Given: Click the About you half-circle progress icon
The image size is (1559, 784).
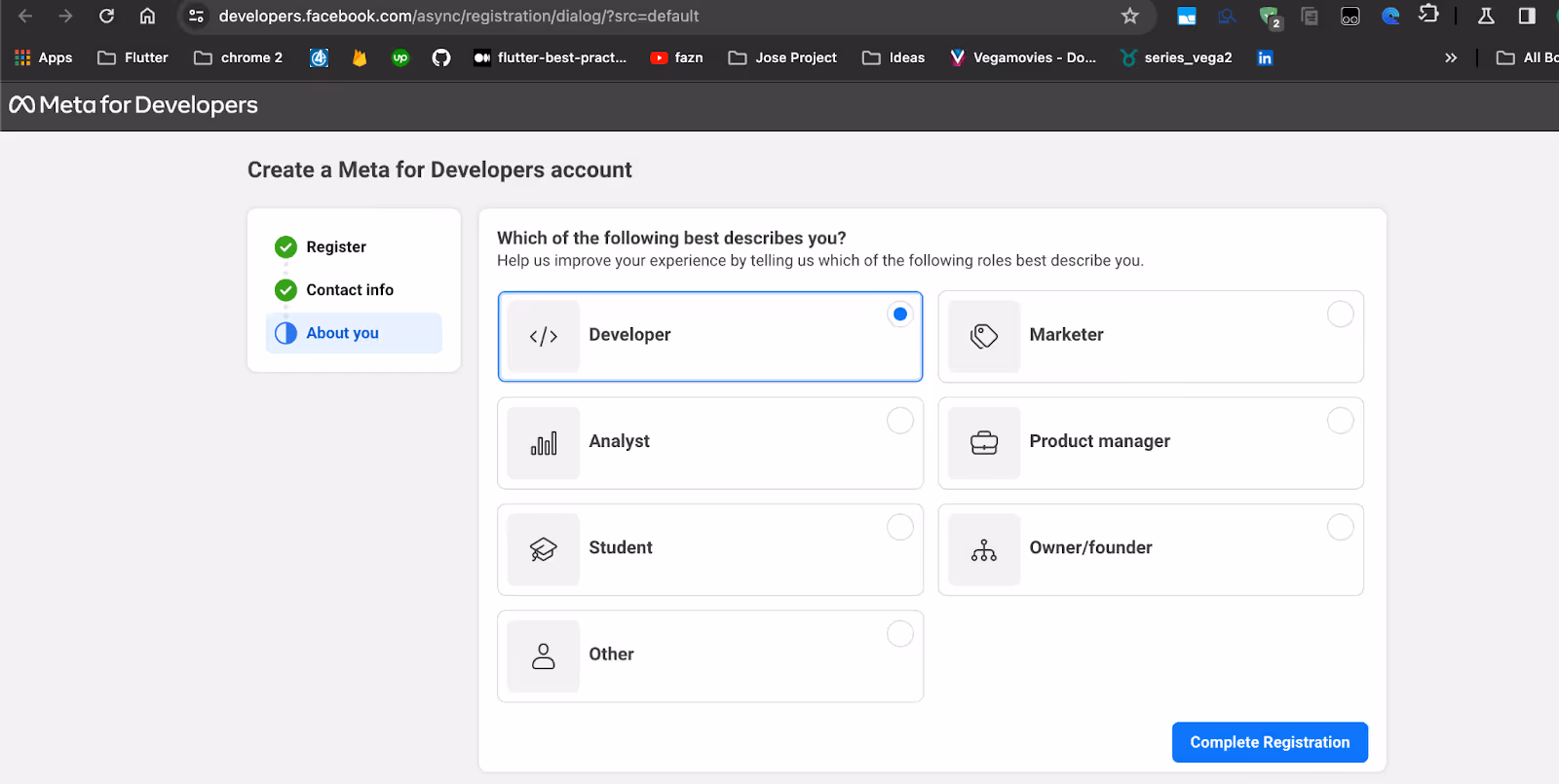Looking at the screenshot, I should point(285,333).
